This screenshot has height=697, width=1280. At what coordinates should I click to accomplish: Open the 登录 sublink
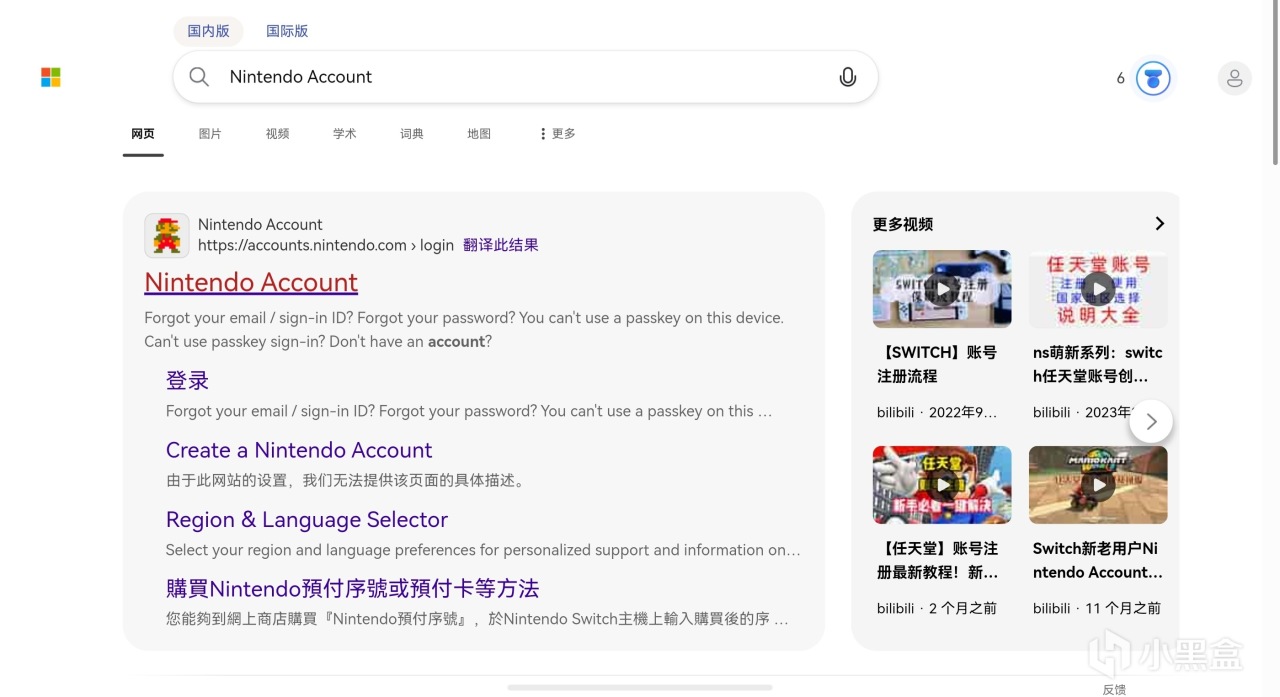click(187, 381)
